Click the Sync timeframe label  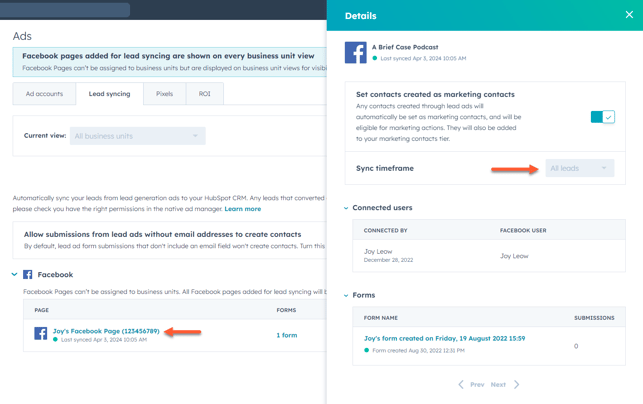385,168
